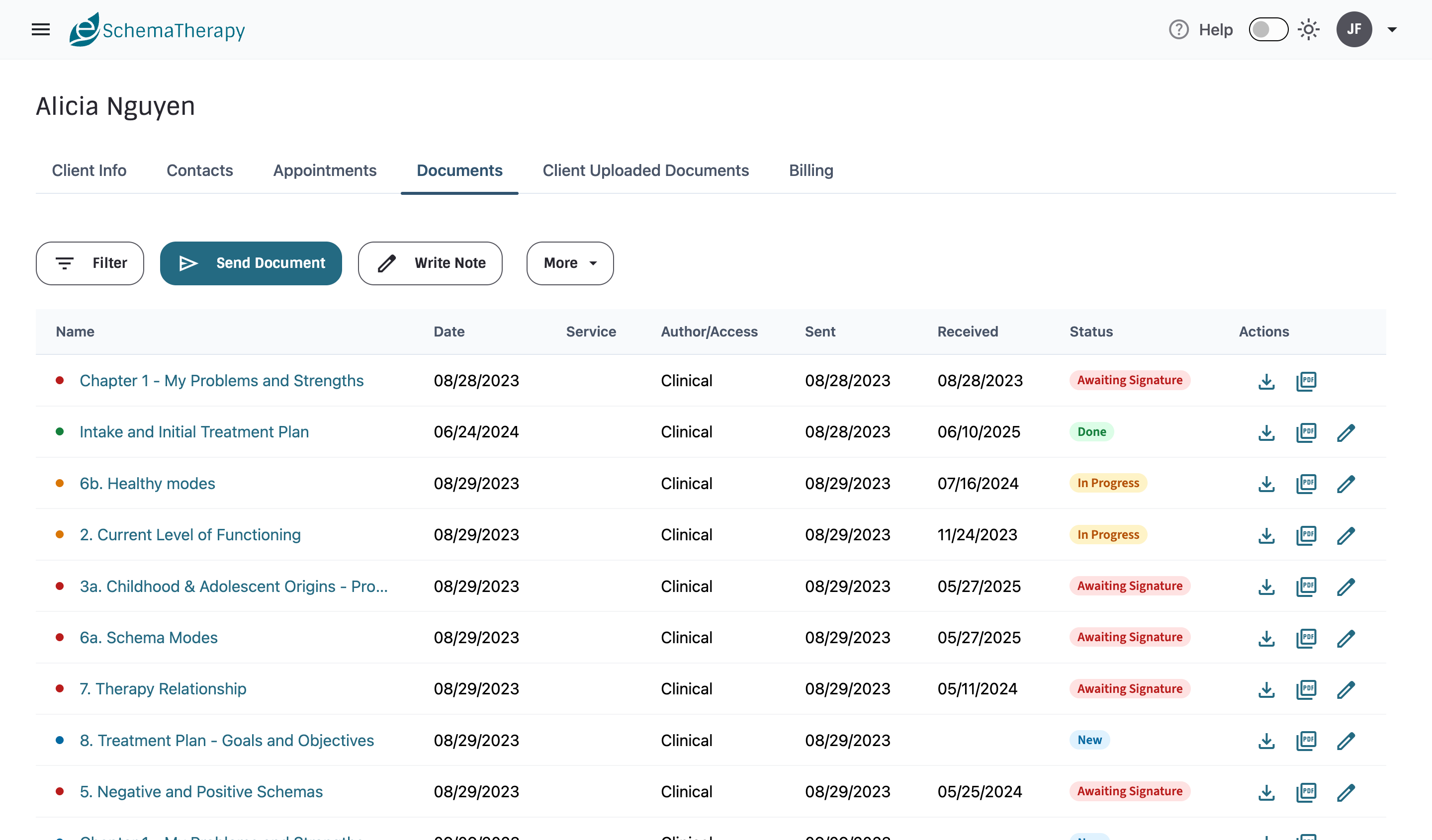Open Chapter 1 - My Problems and Strengths

click(x=222, y=381)
